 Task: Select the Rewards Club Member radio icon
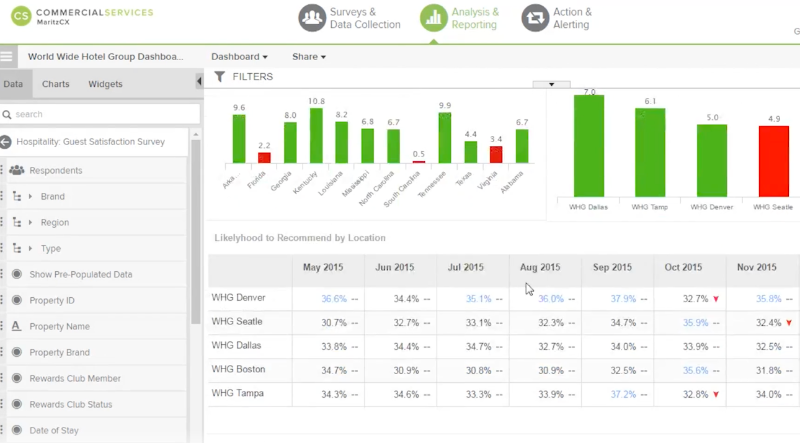pos(17,378)
